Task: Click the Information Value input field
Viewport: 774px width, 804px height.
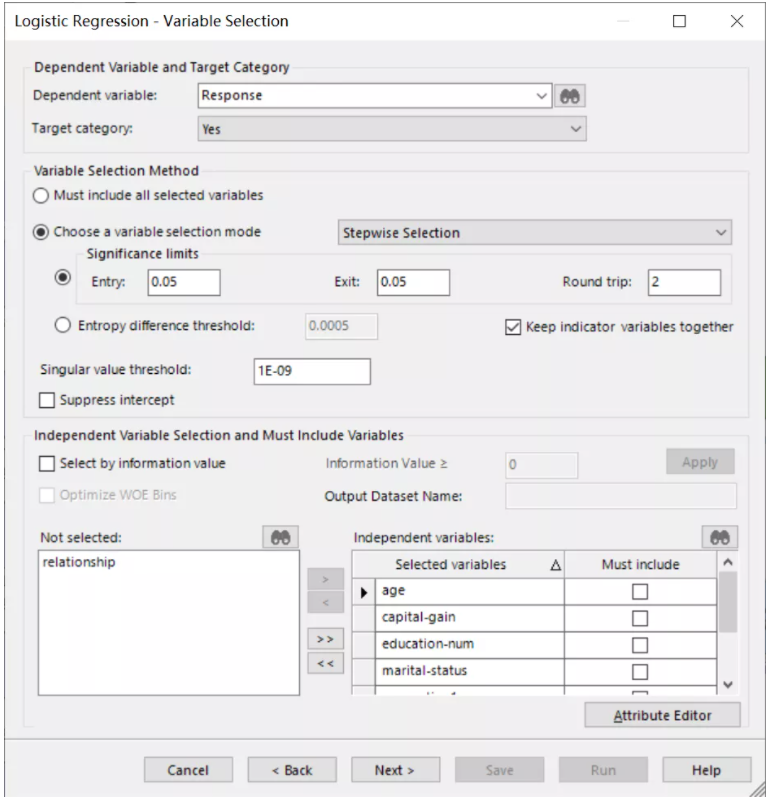Action: click(x=544, y=468)
